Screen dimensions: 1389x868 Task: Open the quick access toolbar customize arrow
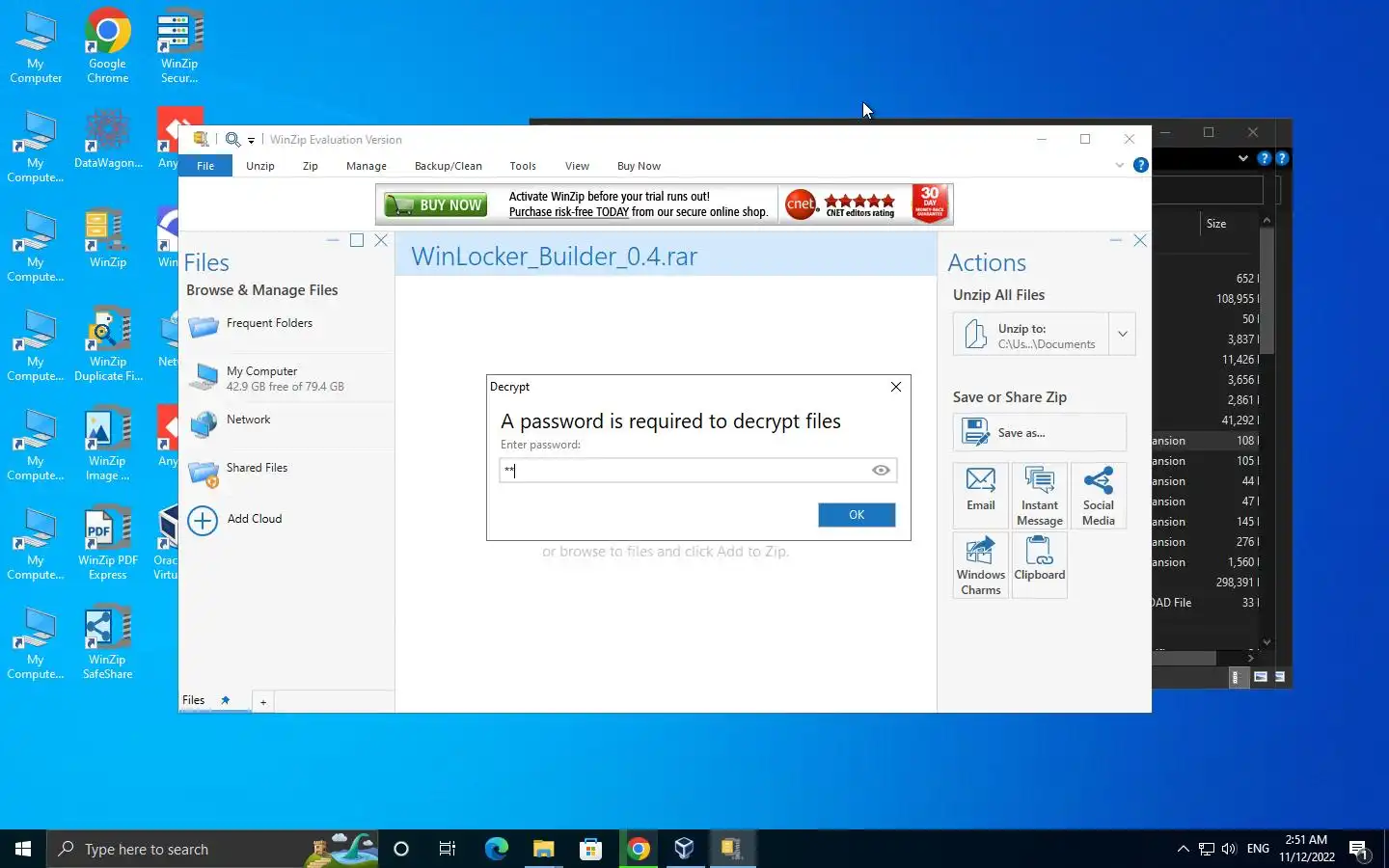click(251, 141)
